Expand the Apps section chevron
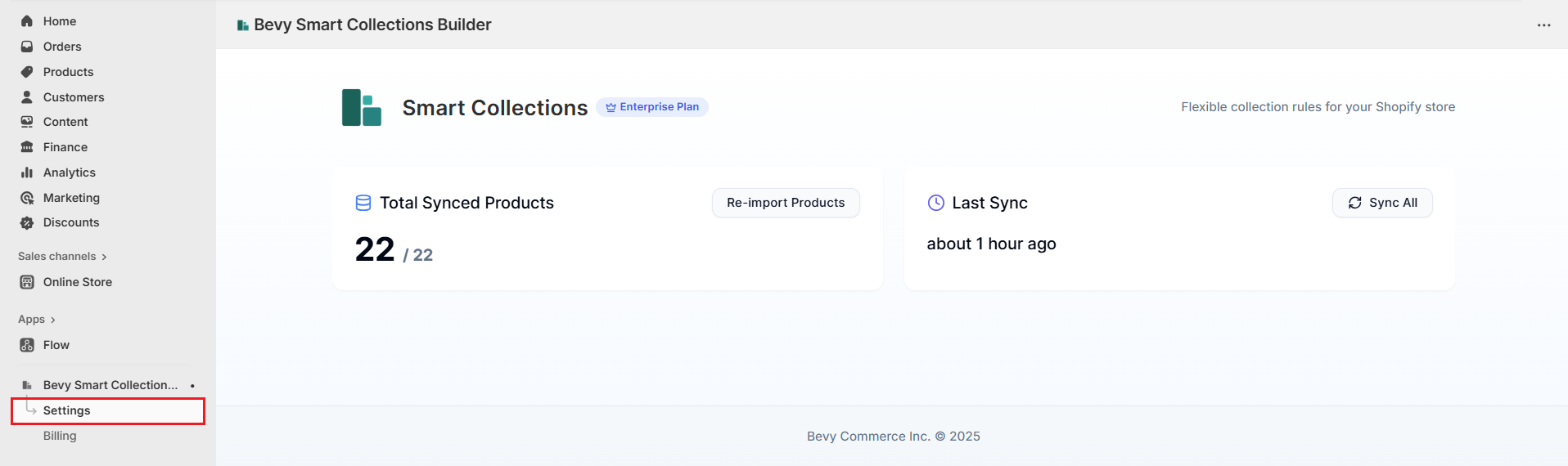 (x=52, y=320)
